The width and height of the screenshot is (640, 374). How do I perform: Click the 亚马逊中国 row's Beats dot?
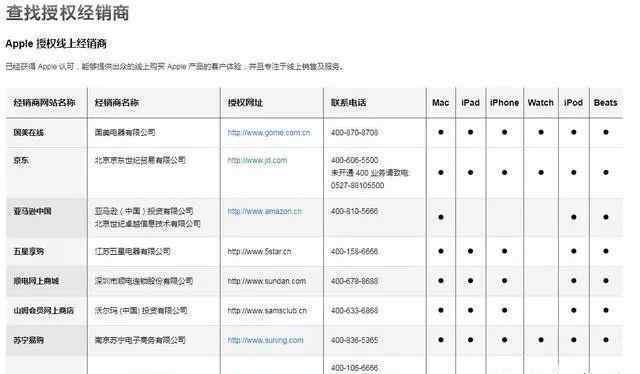pos(606,217)
